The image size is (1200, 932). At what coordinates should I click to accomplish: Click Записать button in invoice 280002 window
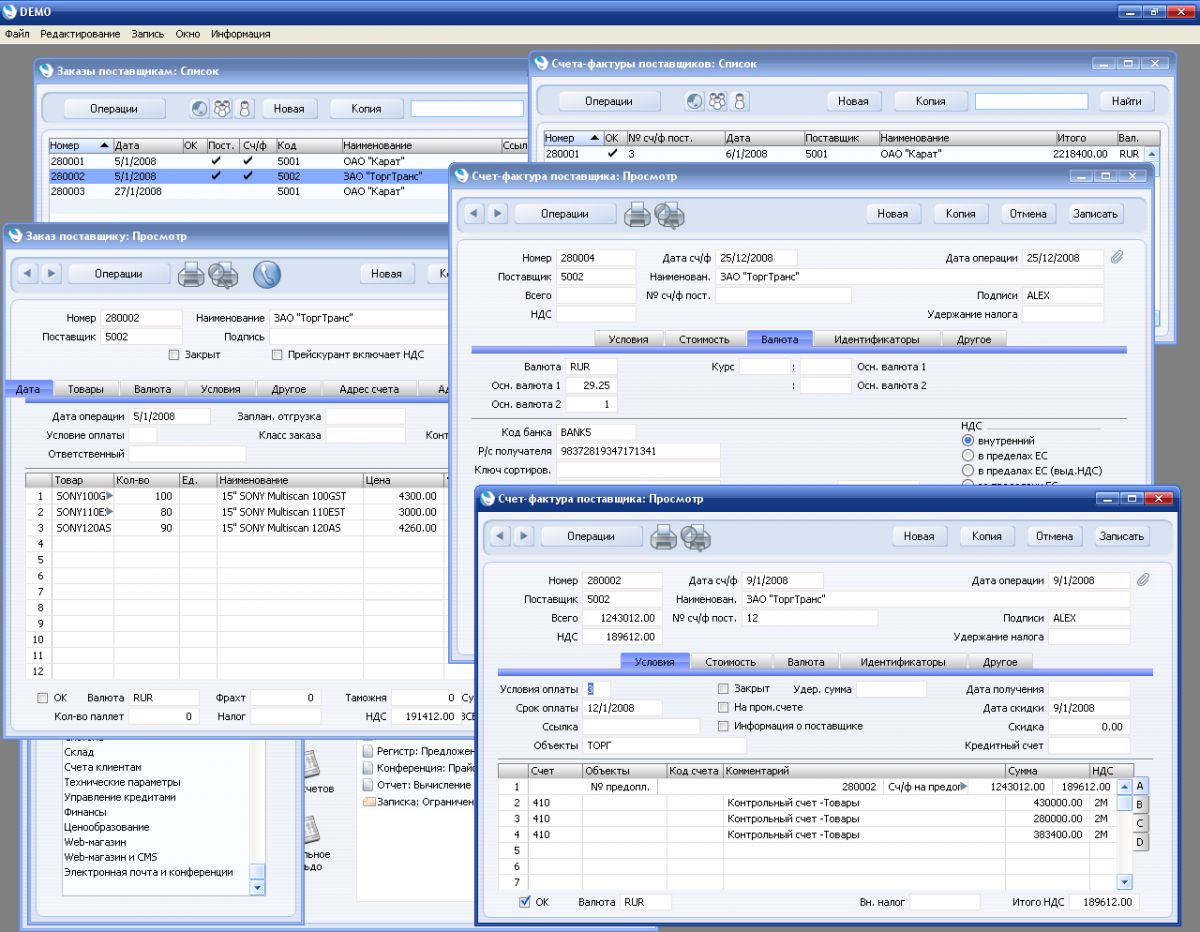[x=1121, y=536]
